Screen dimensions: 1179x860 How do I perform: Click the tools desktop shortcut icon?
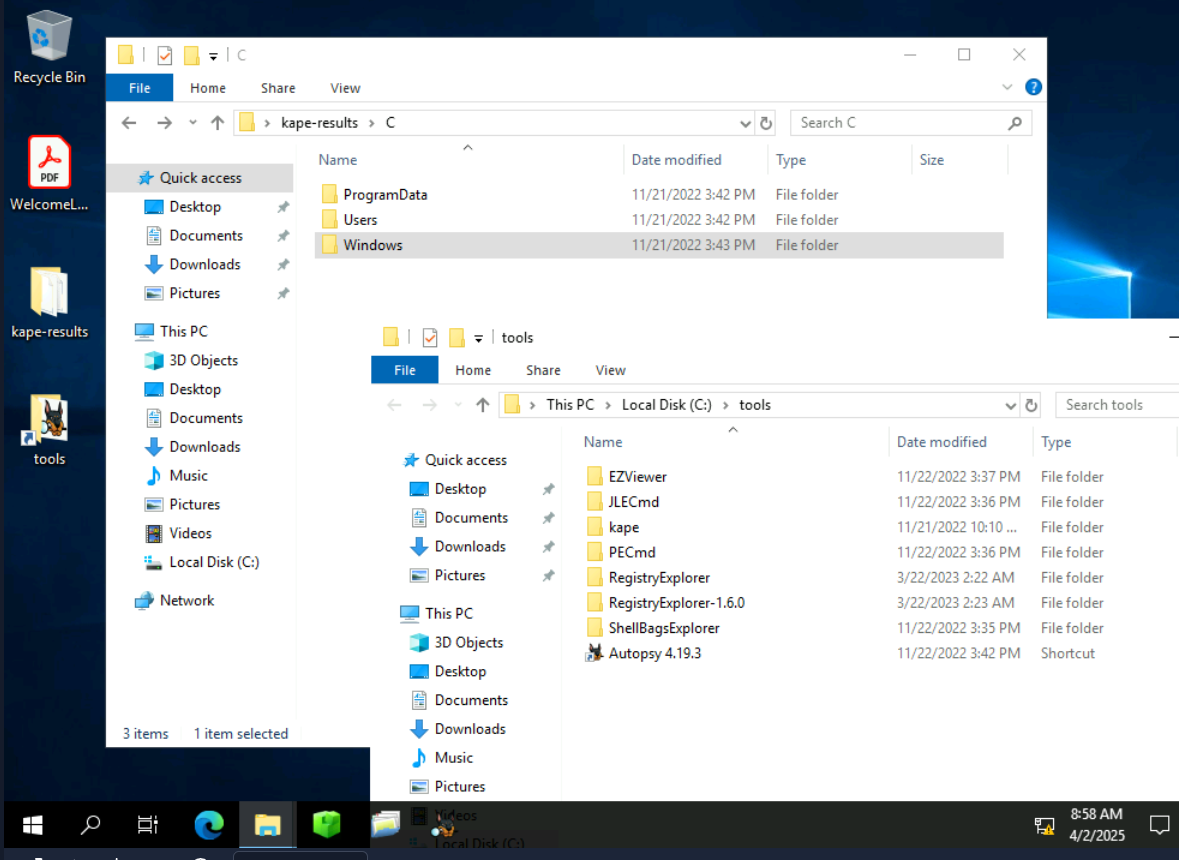tap(49, 423)
